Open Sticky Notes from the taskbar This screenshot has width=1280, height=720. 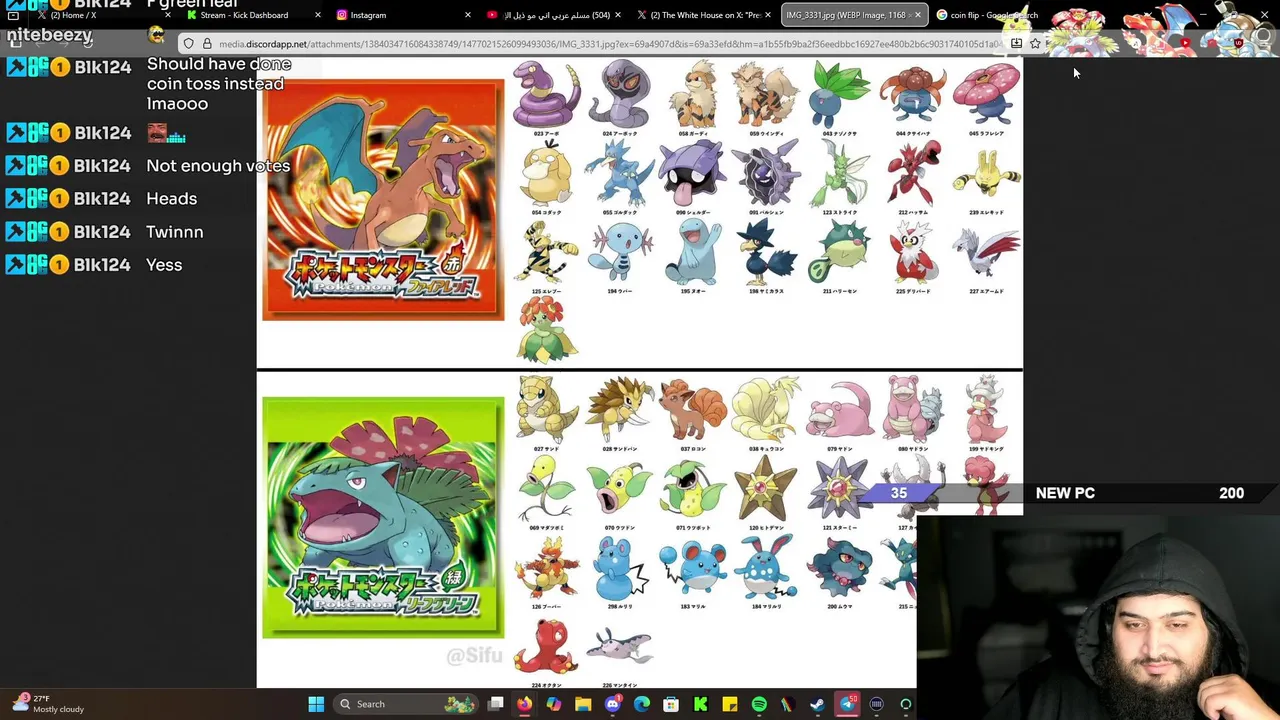coord(730,704)
